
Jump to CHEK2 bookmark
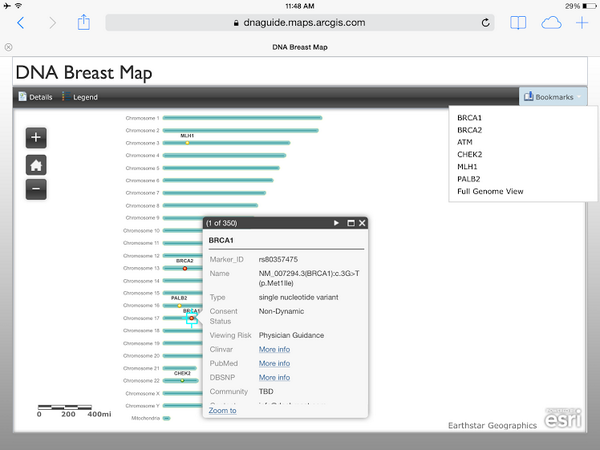coord(470,155)
